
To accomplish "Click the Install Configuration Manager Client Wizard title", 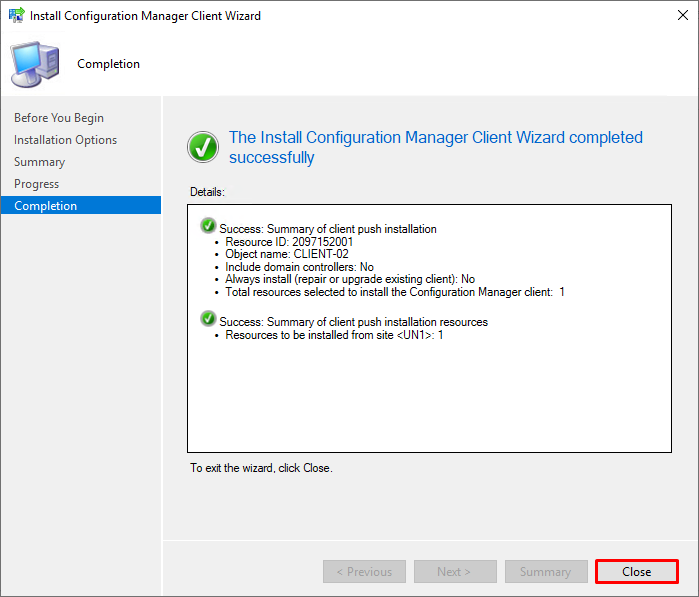I will [145, 16].
